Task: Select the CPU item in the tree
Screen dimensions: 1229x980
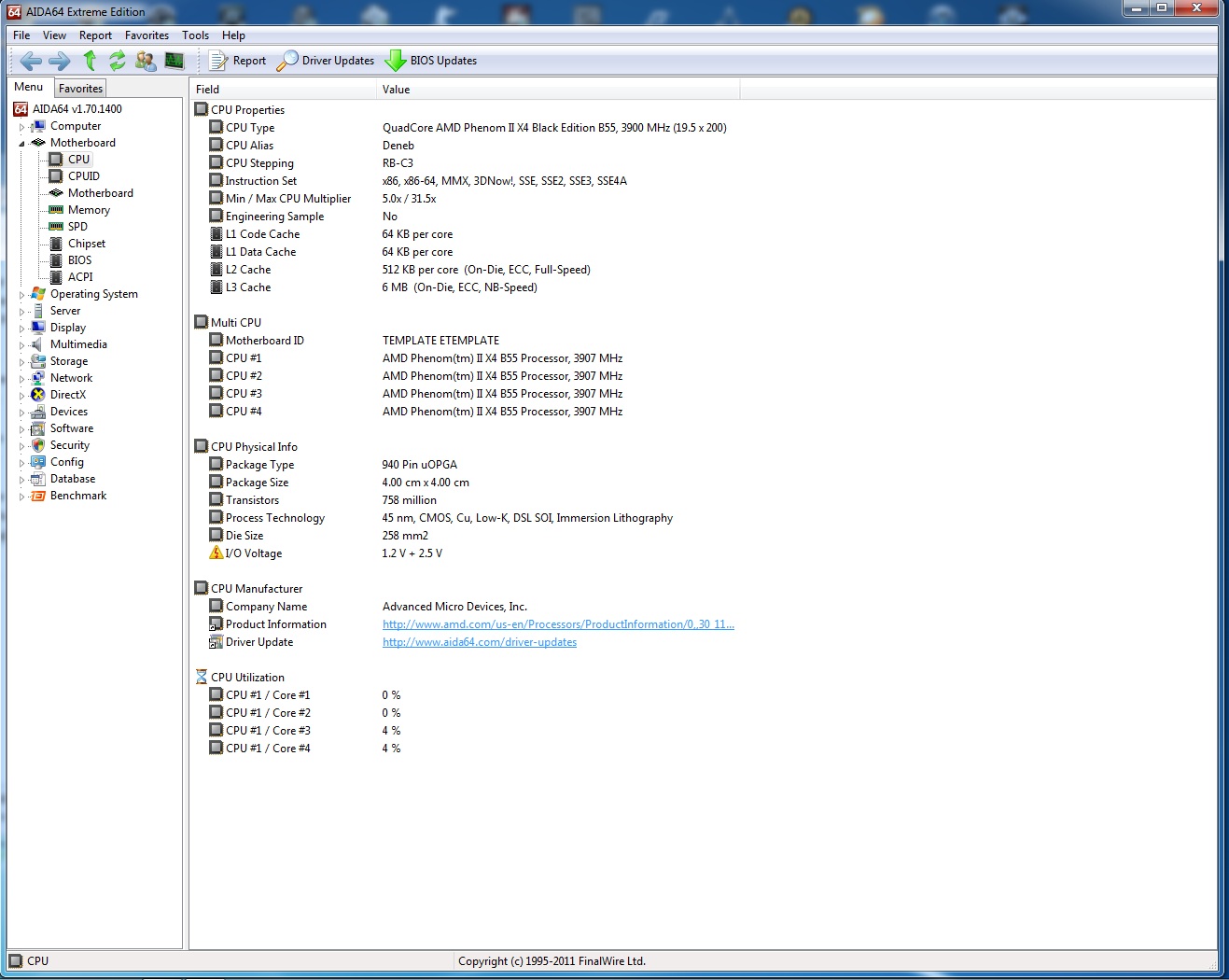Action: click(x=70, y=160)
